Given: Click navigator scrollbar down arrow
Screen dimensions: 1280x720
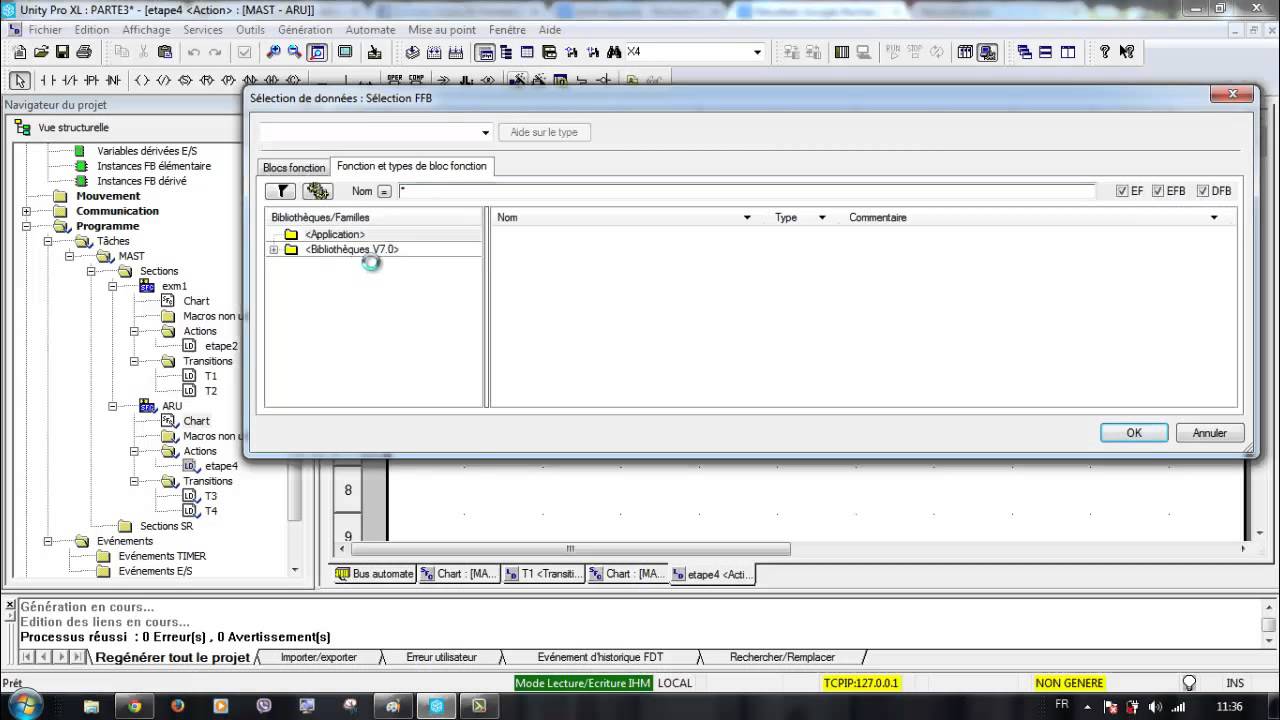Looking at the screenshot, I should pos(295,570).
